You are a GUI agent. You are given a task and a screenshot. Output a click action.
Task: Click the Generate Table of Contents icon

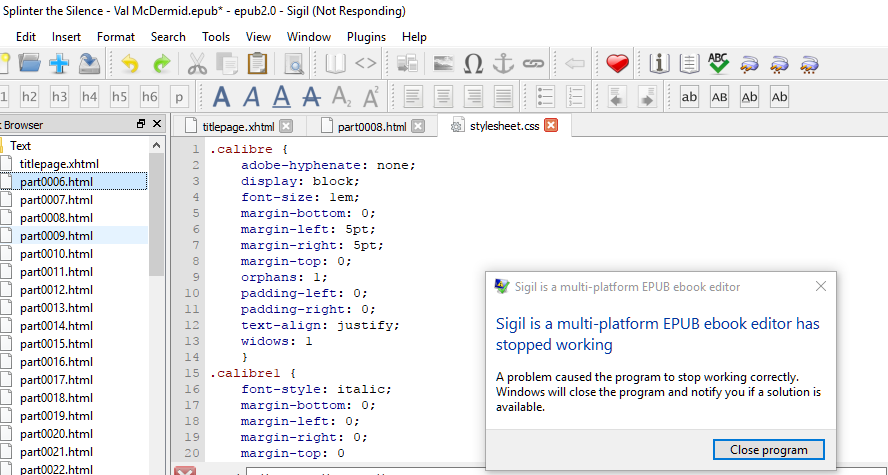(689, 64)
